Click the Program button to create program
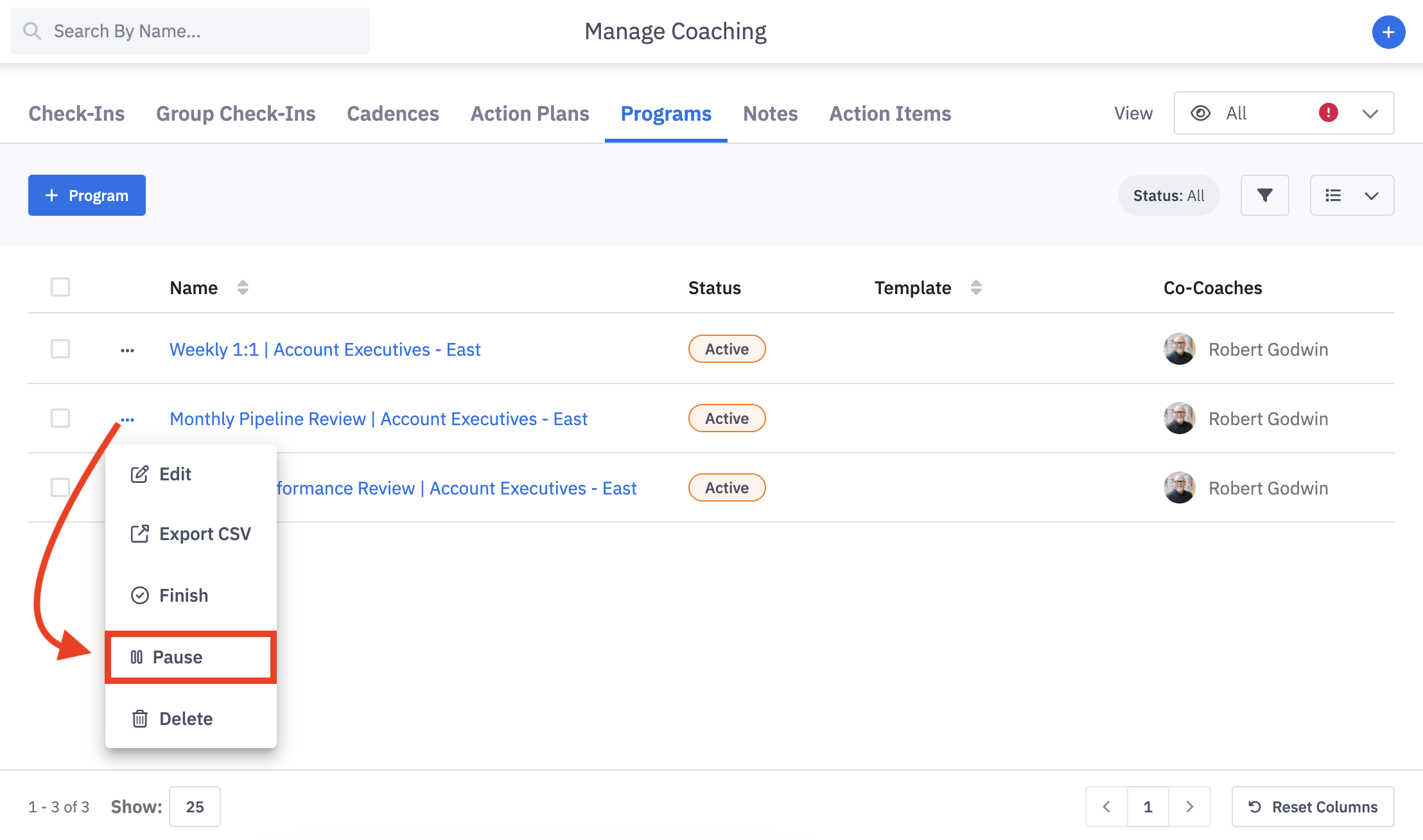Screen dimensions: 1423x840 pos(86,195)
